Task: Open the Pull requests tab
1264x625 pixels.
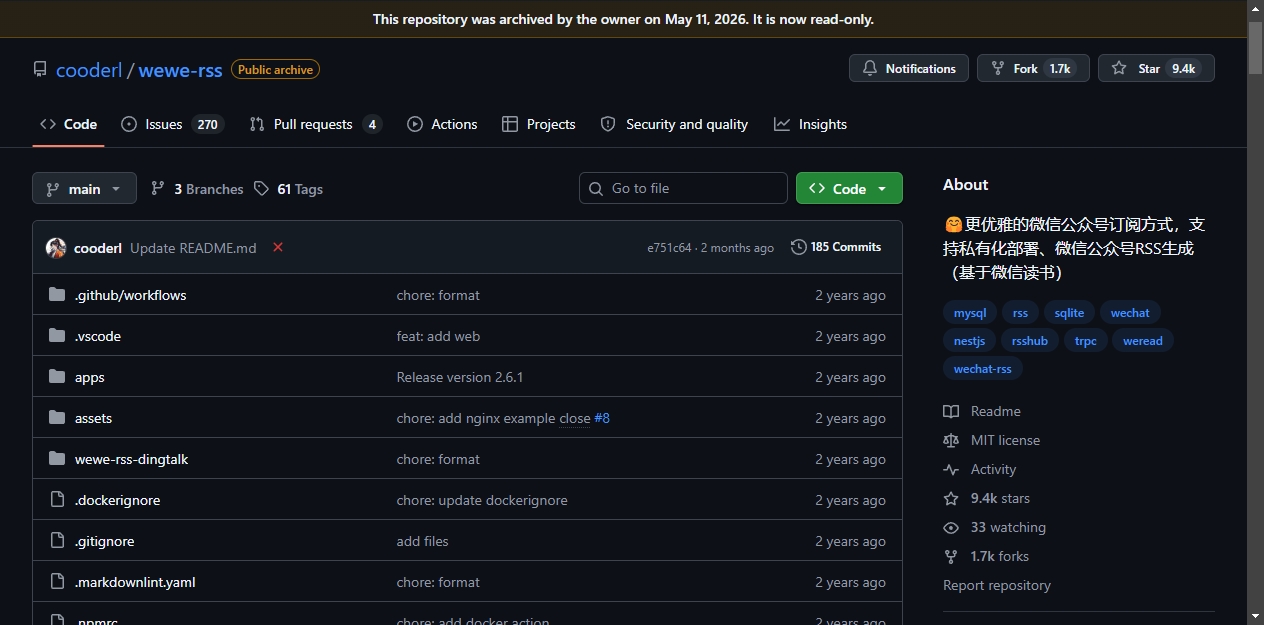Action: tap(315, 124)
